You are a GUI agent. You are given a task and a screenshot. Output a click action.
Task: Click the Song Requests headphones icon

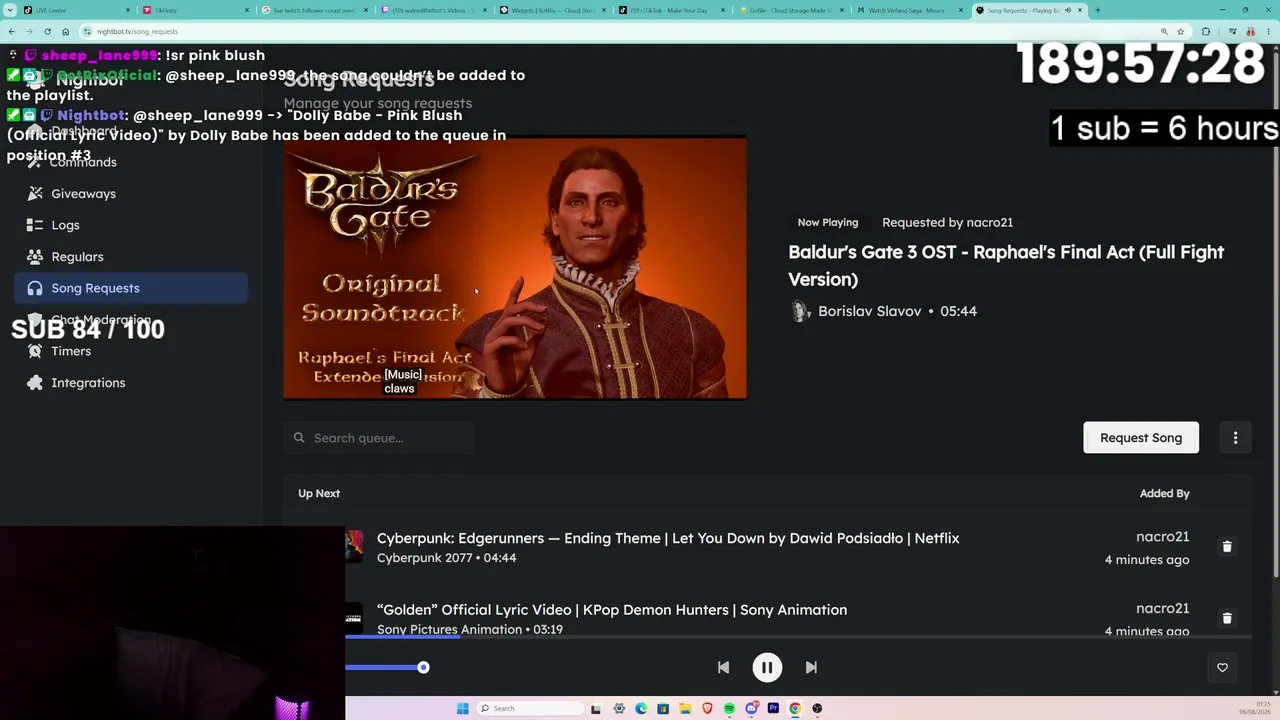(x=35, y=288)
